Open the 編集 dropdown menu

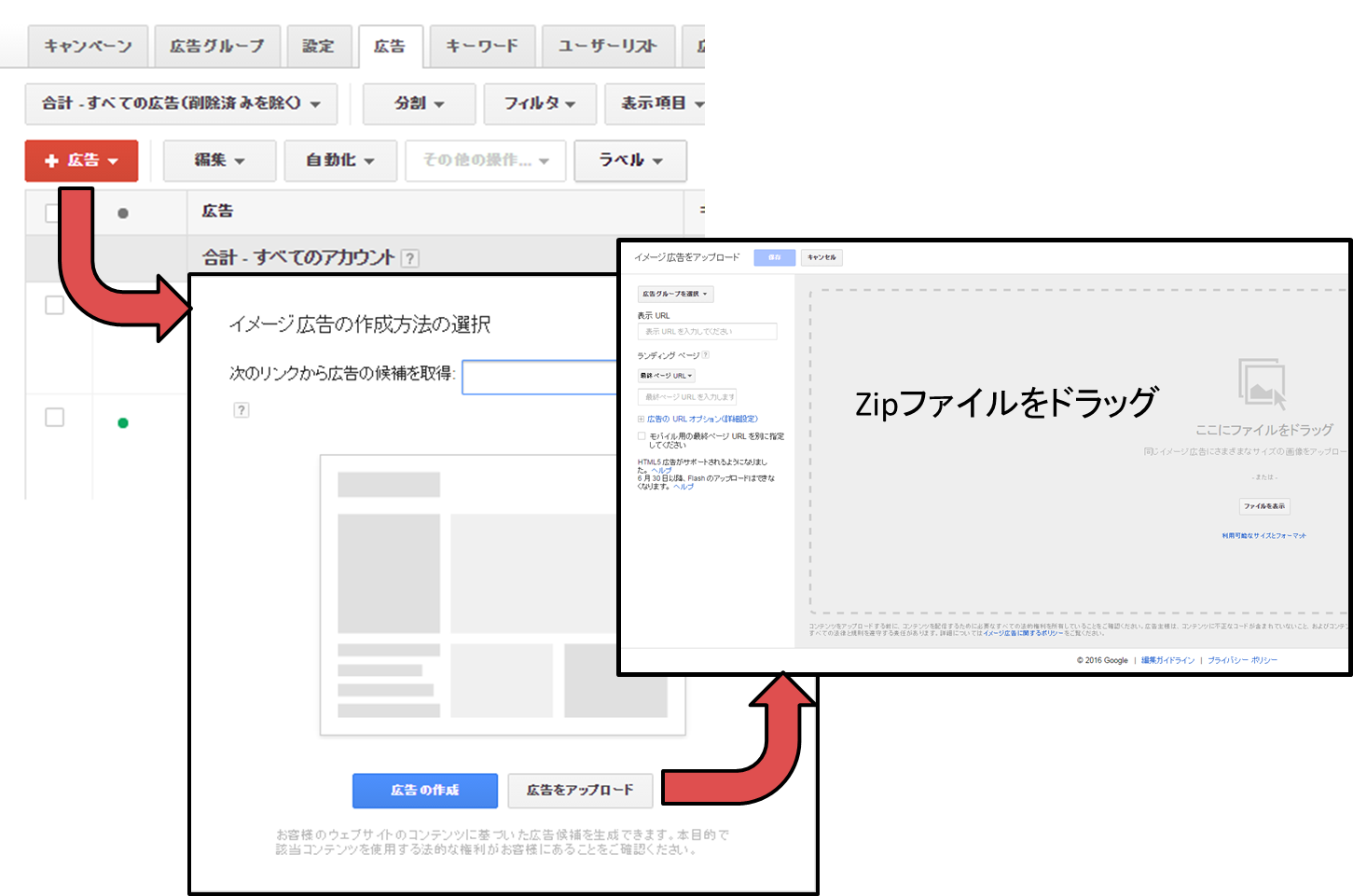(x=219, y=160)
